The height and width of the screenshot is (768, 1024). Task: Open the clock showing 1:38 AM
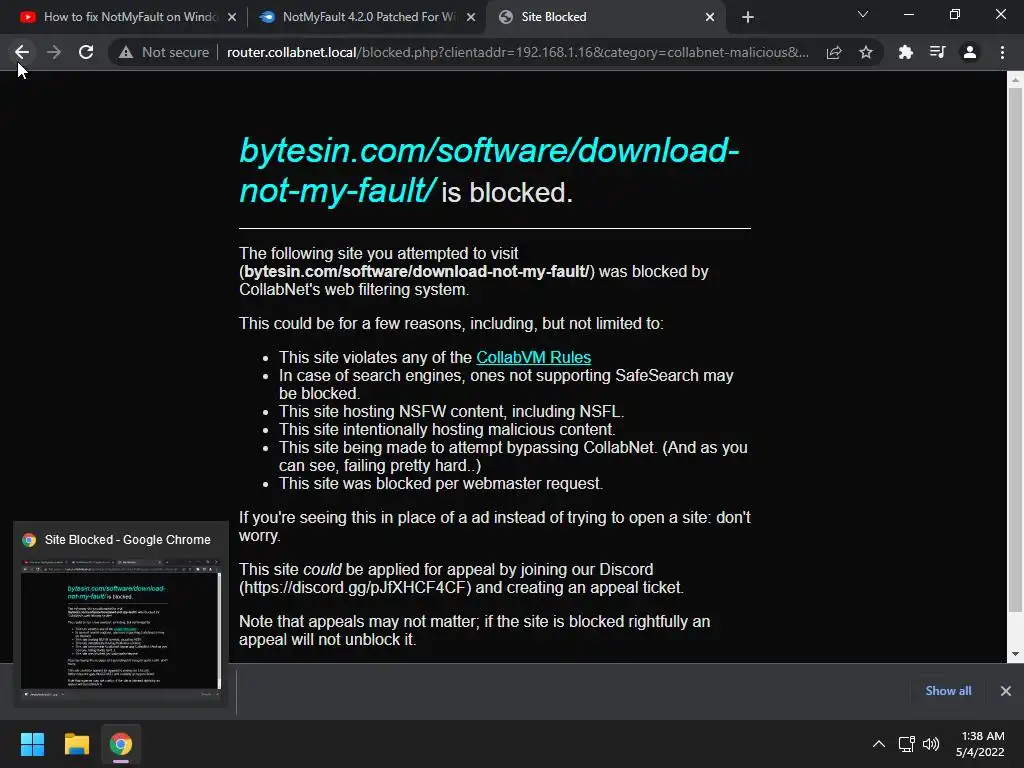980,744
